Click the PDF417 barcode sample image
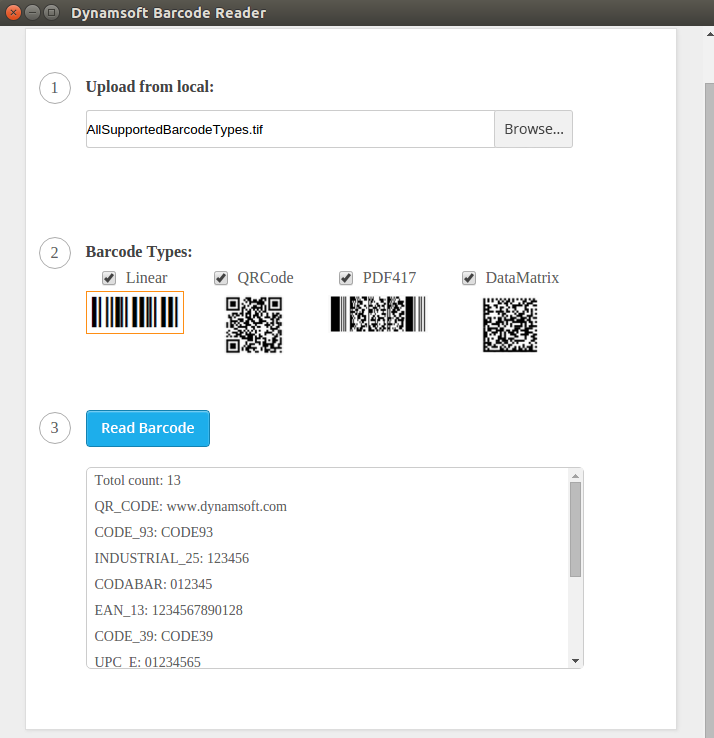The width and height of the screenshot is (714, 738). [377, 314]
